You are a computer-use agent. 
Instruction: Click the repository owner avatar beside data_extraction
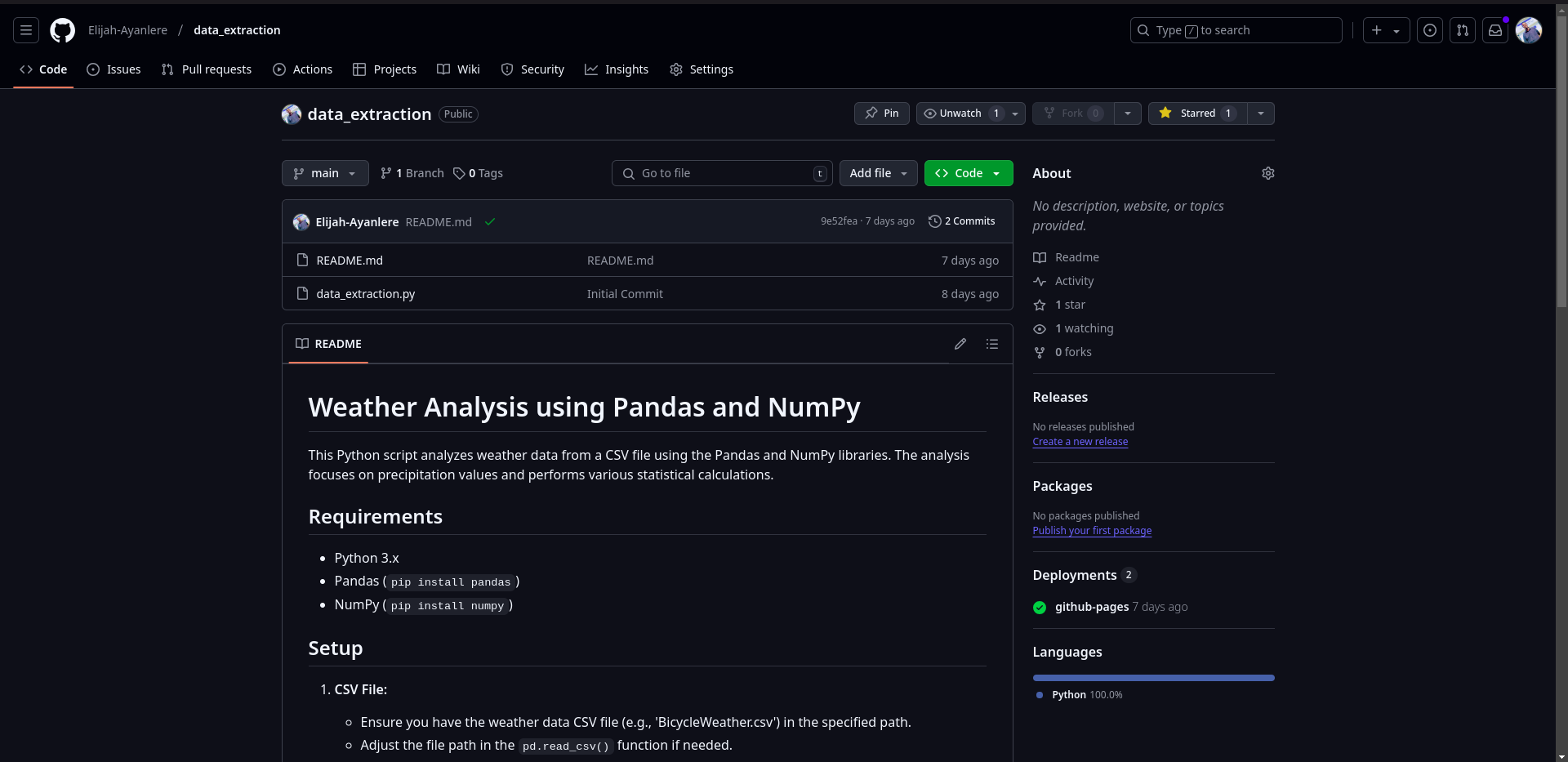pyautogui.click(x=292, y=114)
